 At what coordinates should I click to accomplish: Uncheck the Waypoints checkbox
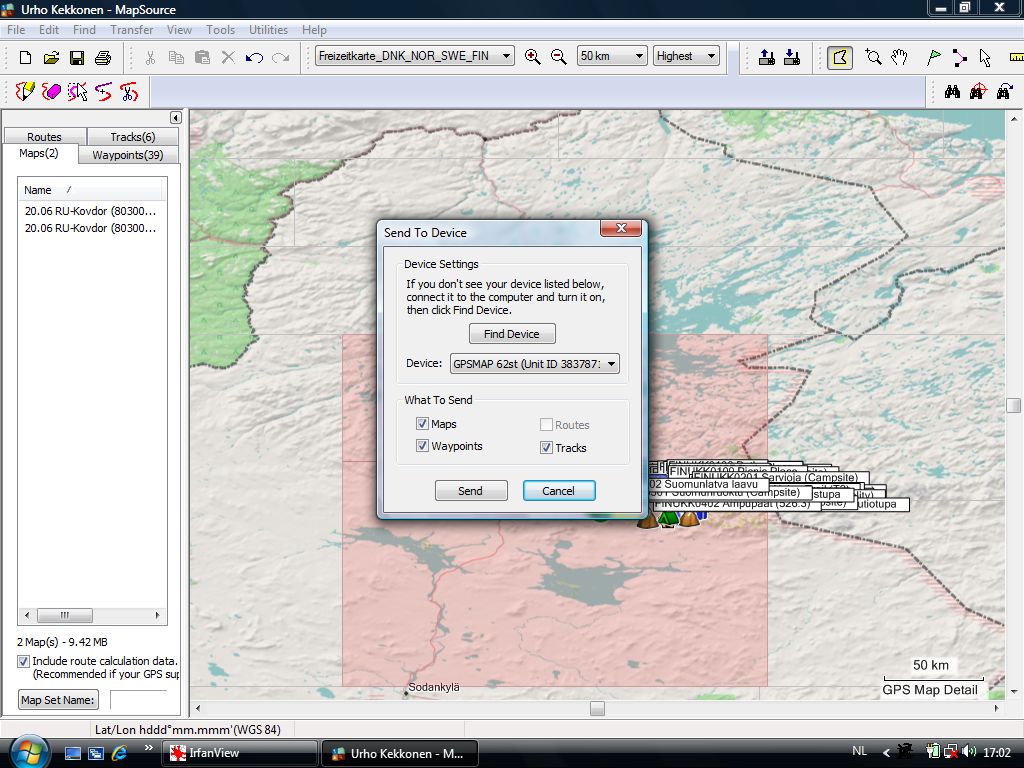tap(422, 446)
